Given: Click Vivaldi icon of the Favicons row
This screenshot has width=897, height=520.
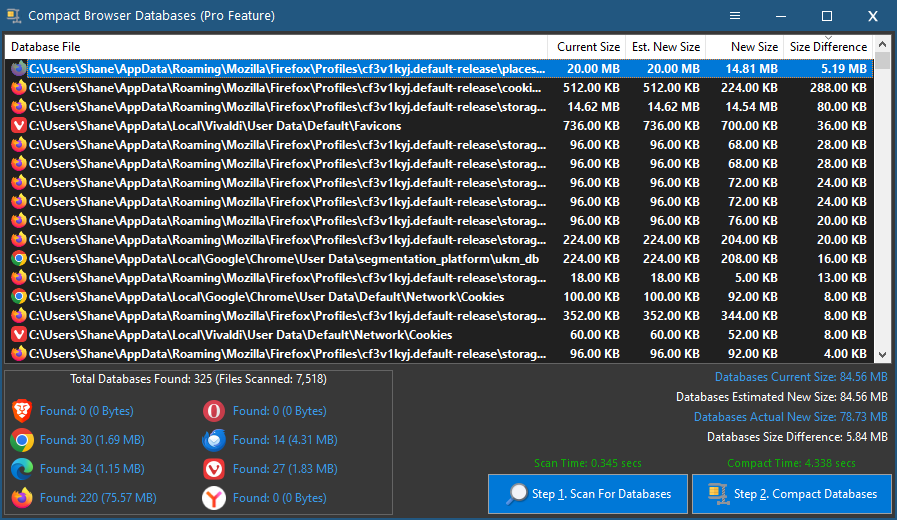Looking at the screenshot, I should 19,126.
